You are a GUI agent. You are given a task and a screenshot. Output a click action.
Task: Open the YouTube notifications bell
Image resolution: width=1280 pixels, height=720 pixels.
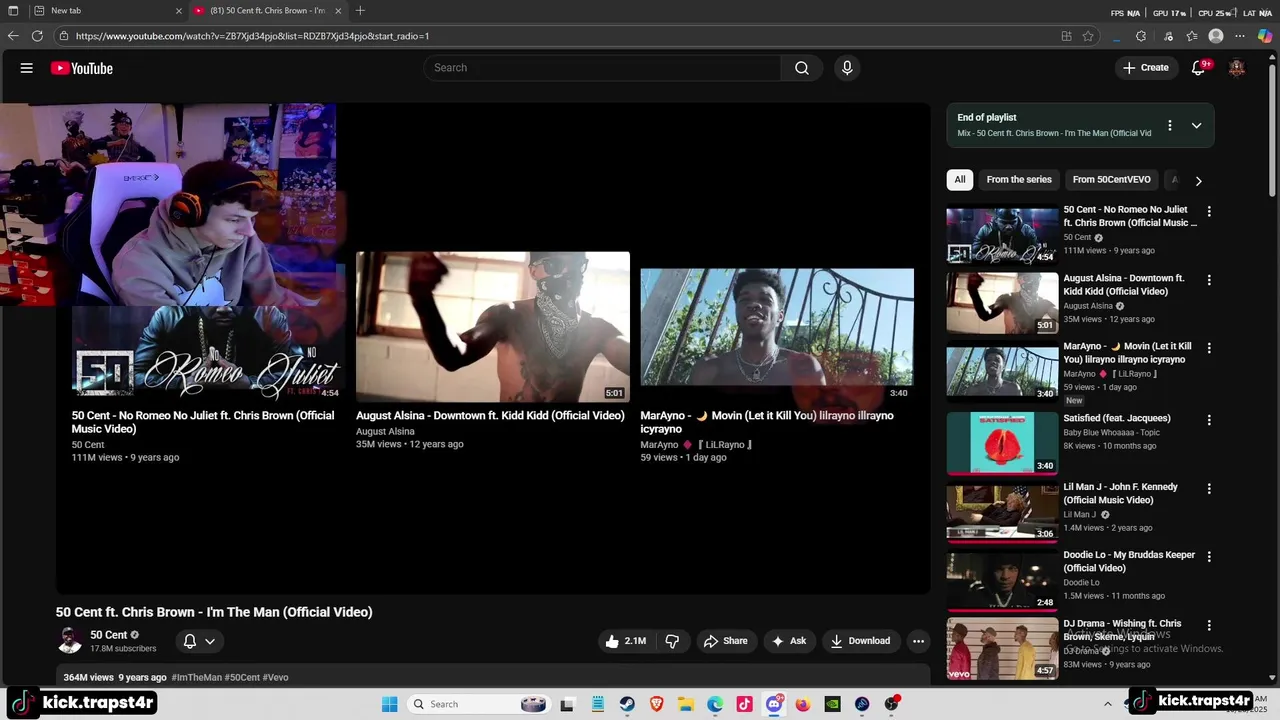coord(1199,68)
